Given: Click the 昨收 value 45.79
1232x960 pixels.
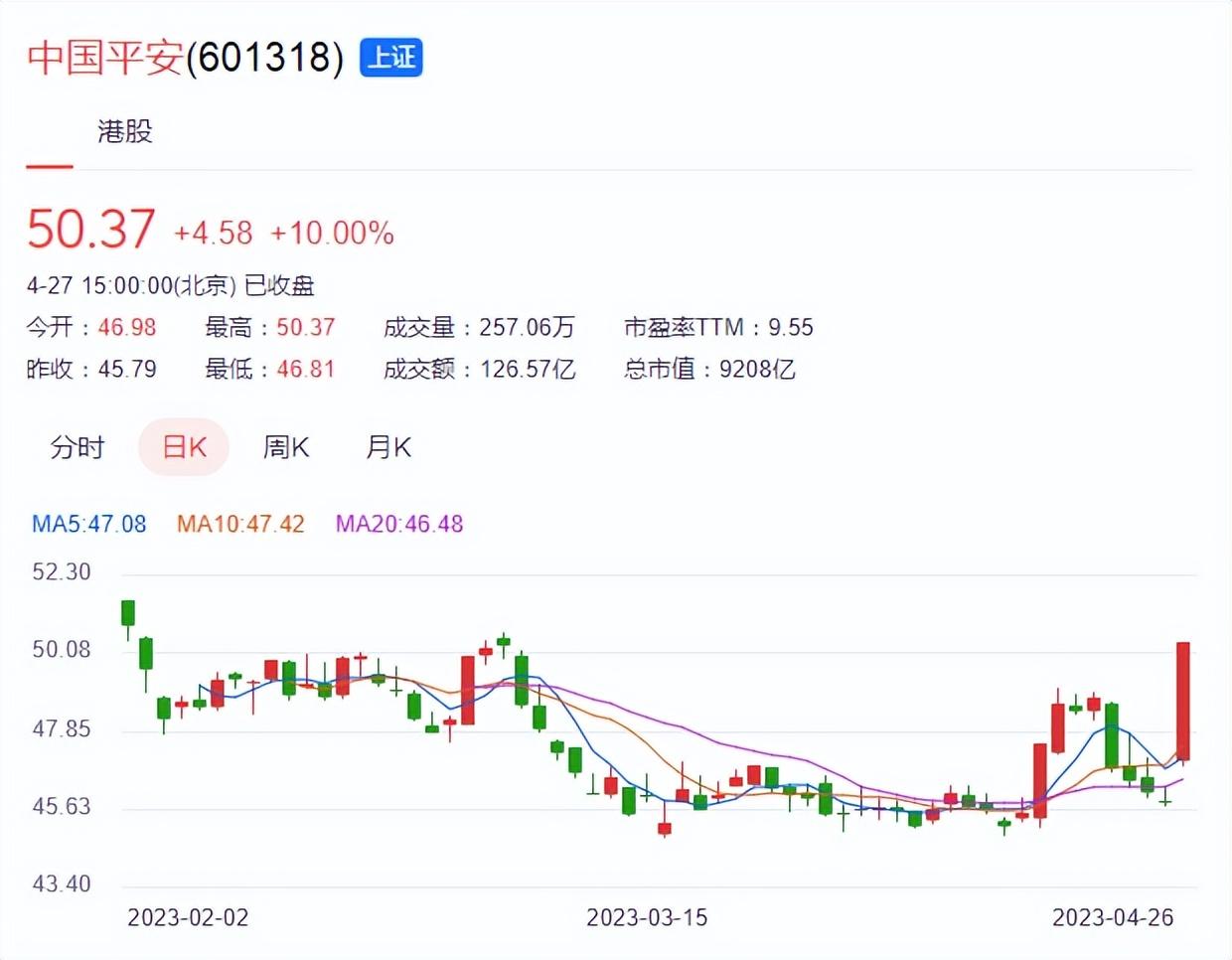Looking at the screenshot, I should [127, 370].
